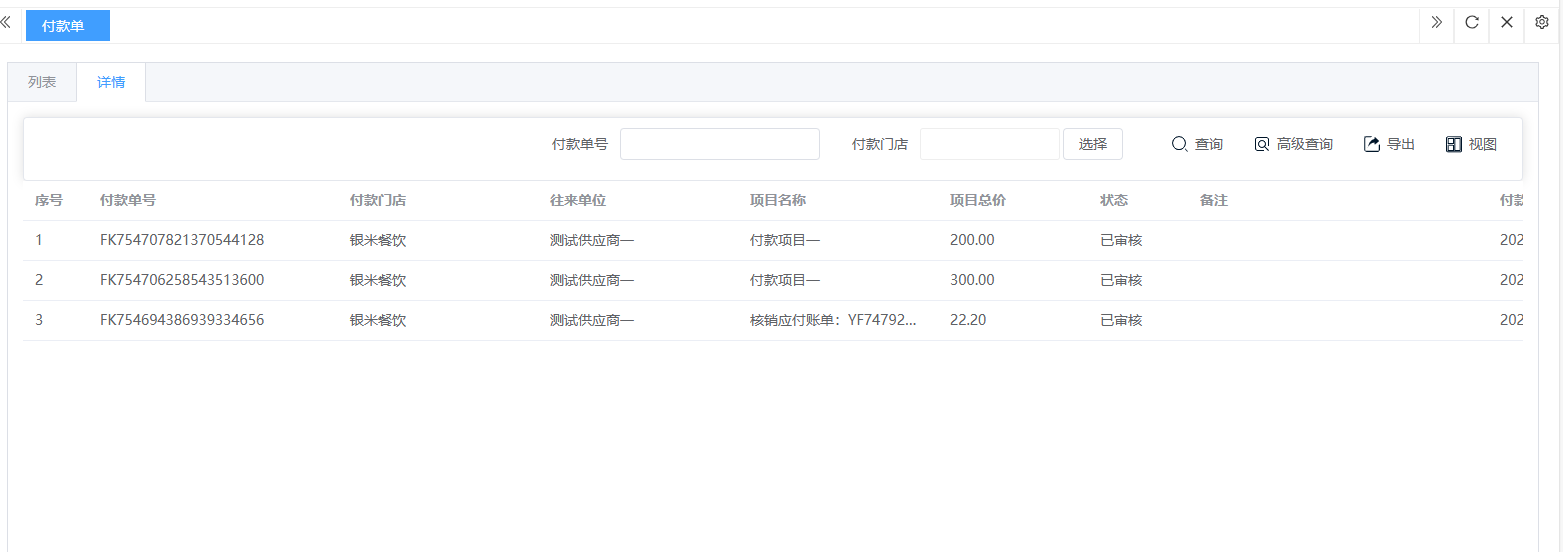Click the 核销应付账单 project name cell

[x=832, y=320]
